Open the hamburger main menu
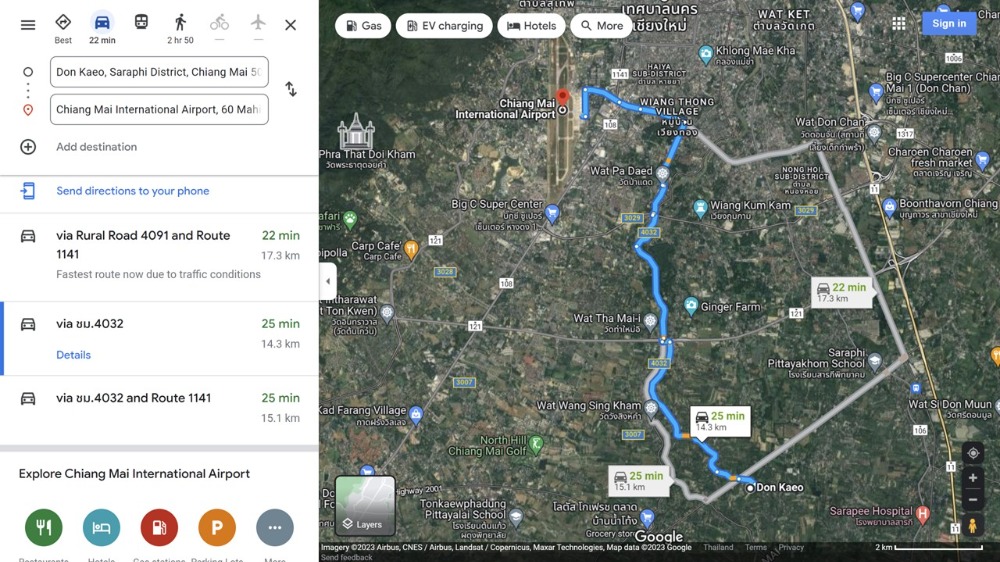The width and height of the screenshot is (1000, 562). click(27, 25)
